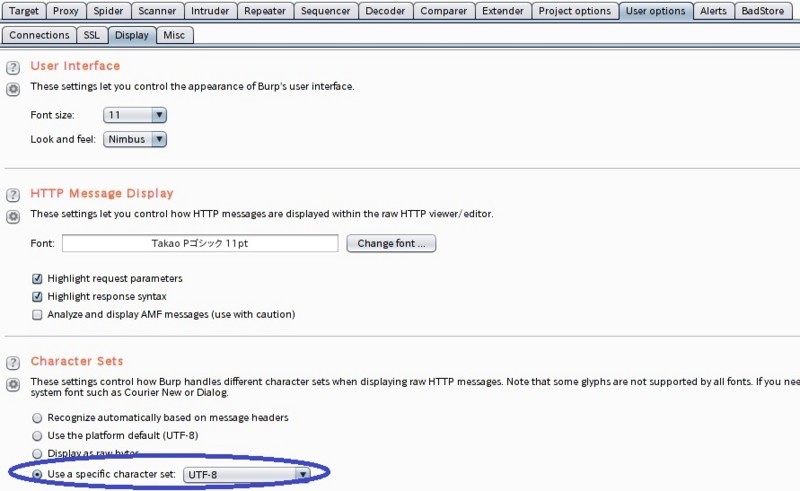This screenshot has height=491, width=800.
Task: Enable Analyze and display AMF messages
Action: tap(37, 314)
